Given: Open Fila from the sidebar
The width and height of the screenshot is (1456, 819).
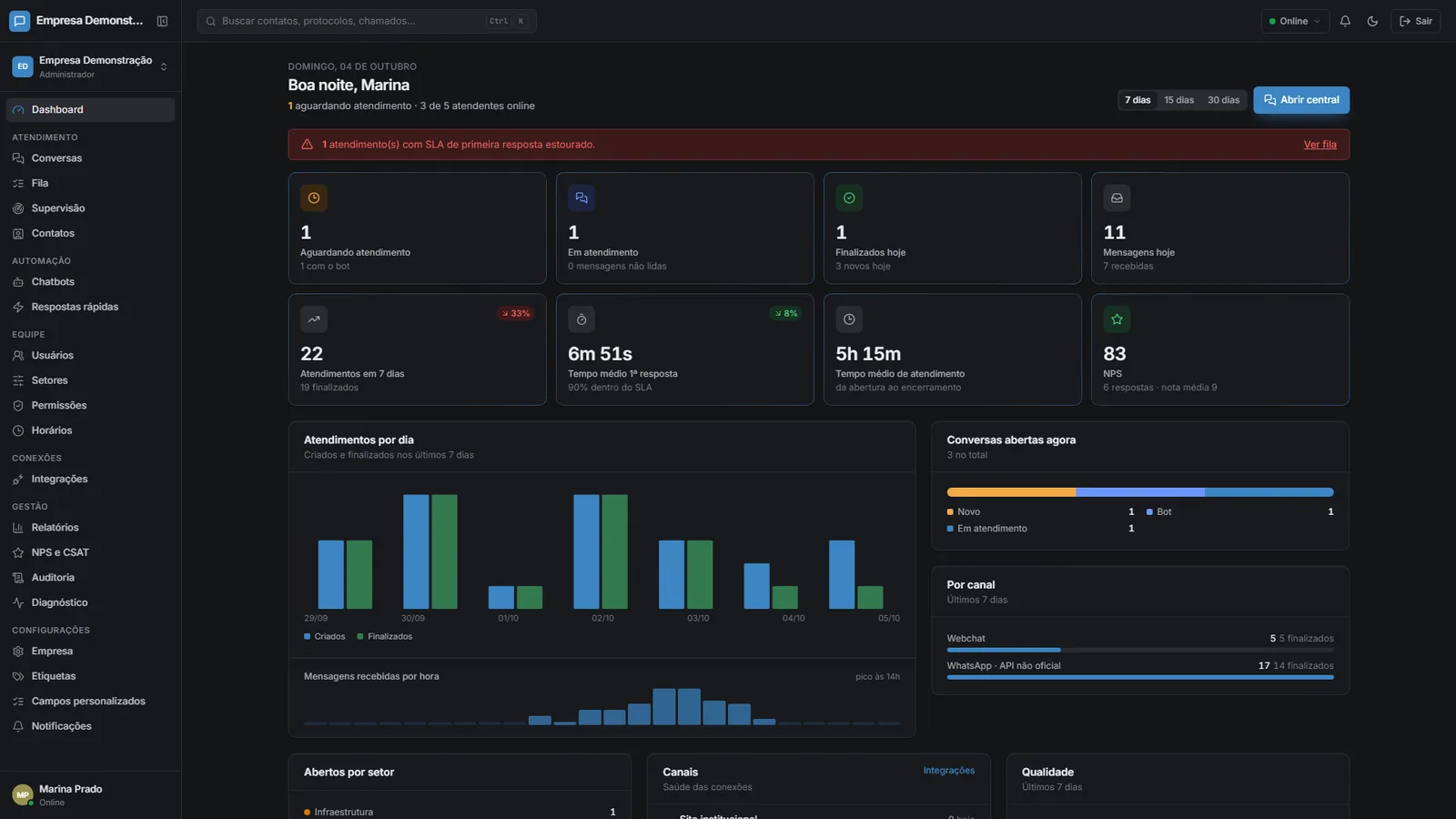Looking at the screenshot, I should tap(90, 183).
